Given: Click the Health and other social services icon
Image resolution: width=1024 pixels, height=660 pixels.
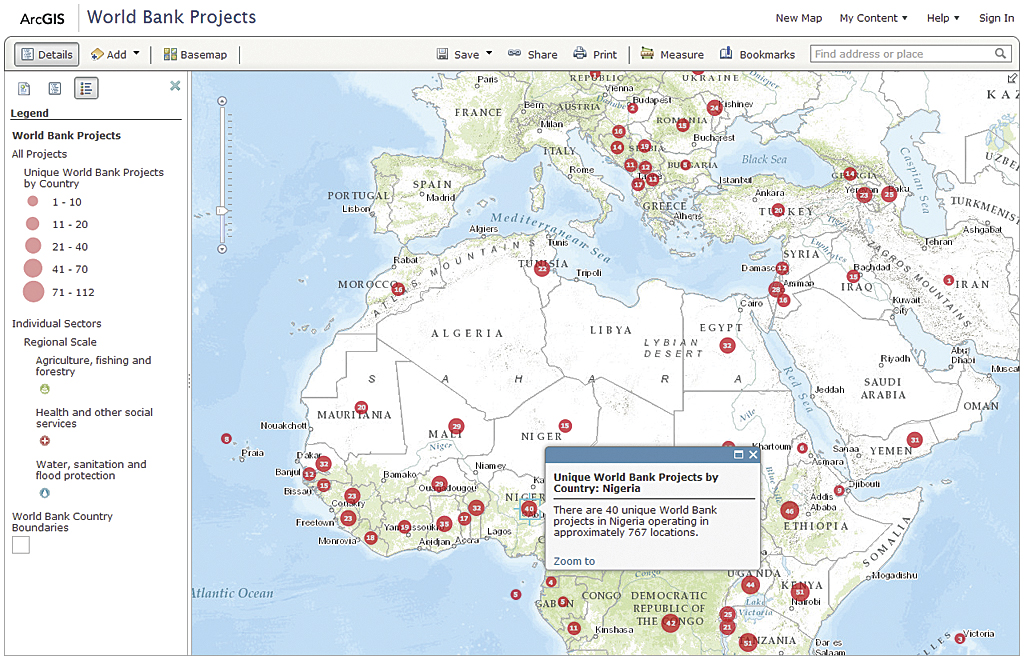Looking at the screenshot, I should pos(44,441).
